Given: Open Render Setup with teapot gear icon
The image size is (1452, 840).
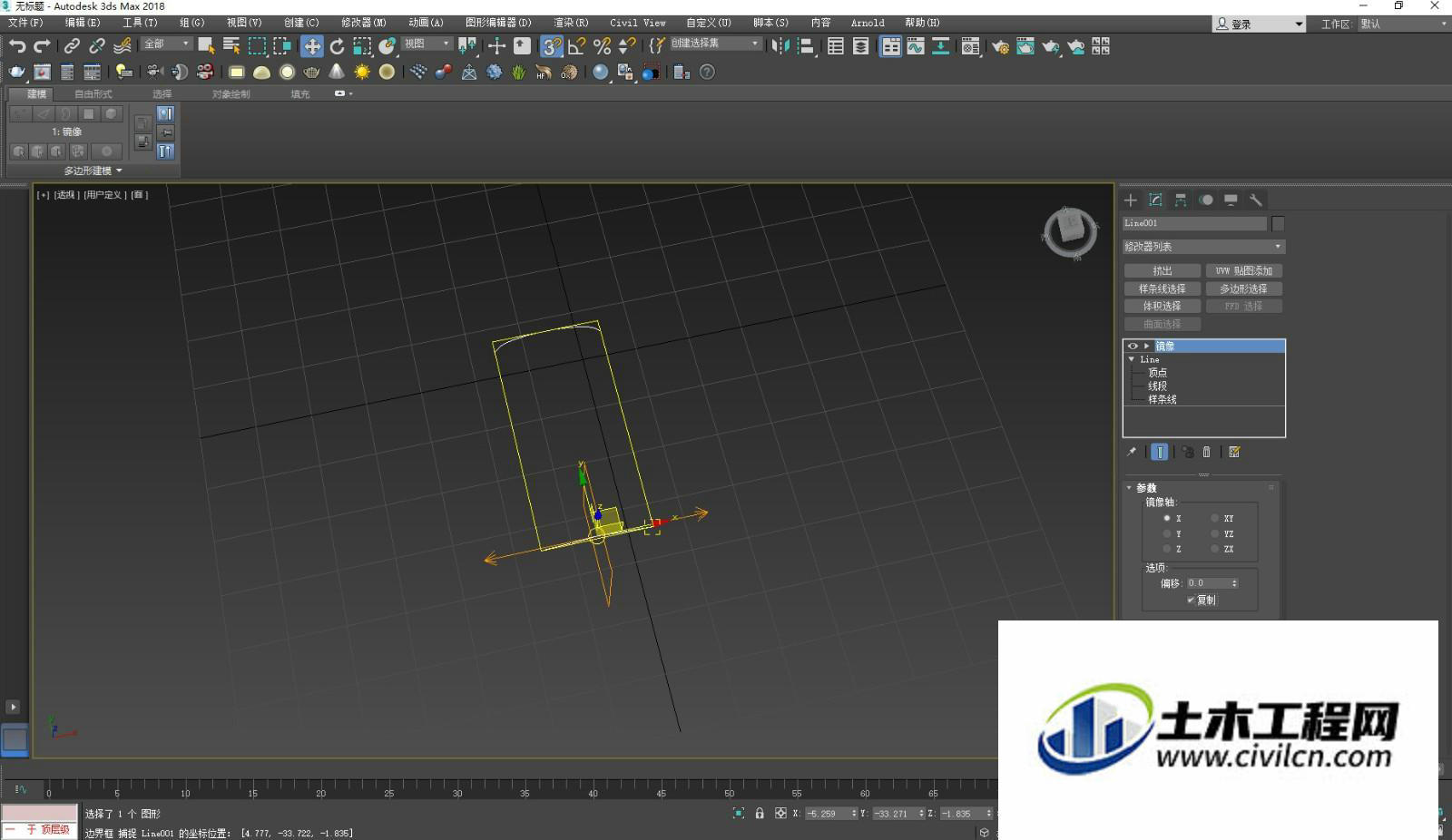Looking at the screenshot, I should point(1000,46).
